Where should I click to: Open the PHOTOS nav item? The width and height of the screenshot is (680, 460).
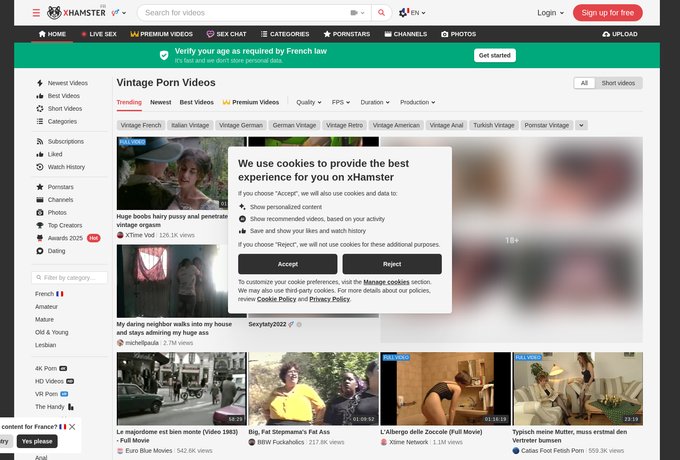pos(458,34)
